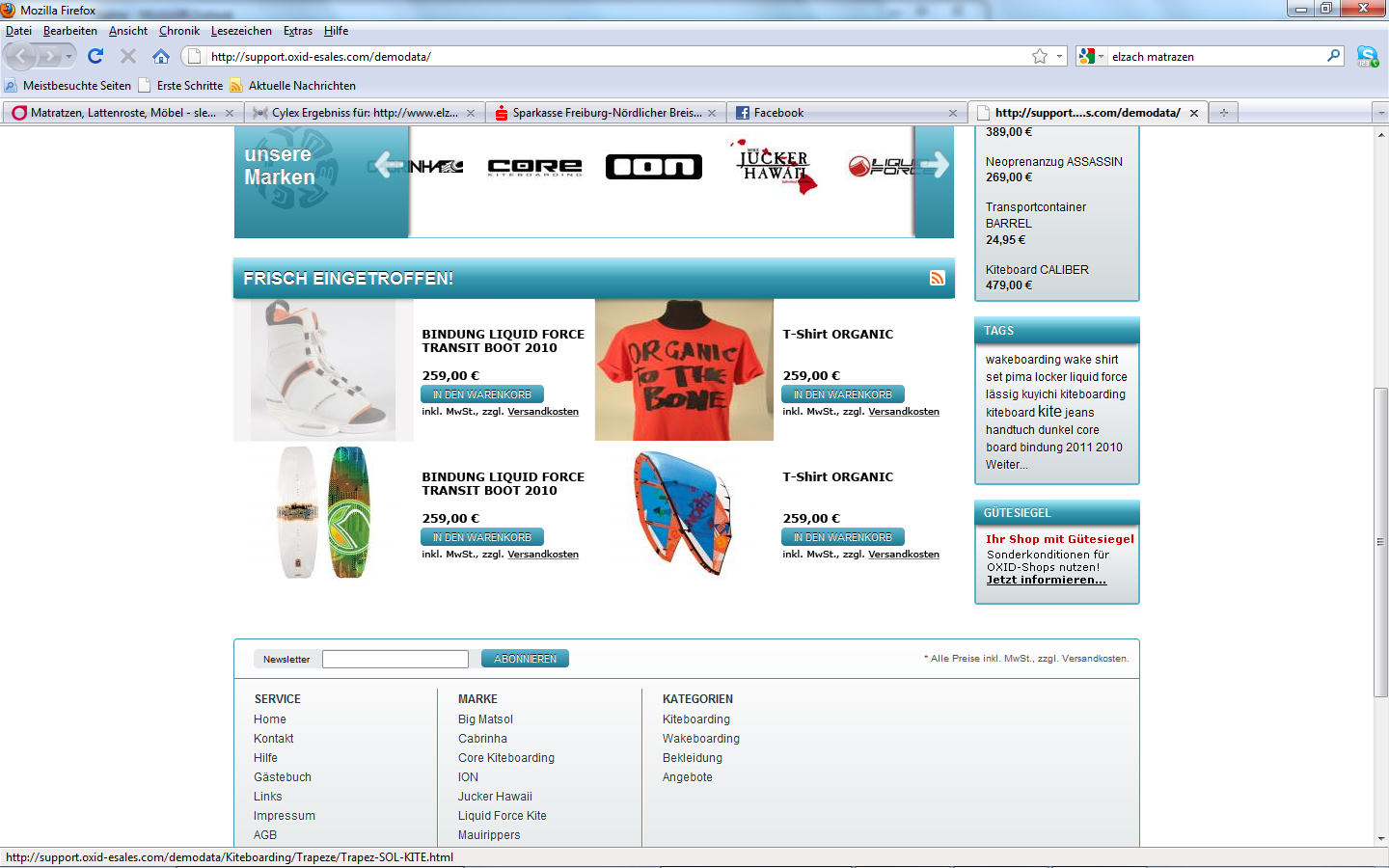This screenshot has height=868, width=1389.
Task: Click the newsletter email input field
Action: click(395, 659)
